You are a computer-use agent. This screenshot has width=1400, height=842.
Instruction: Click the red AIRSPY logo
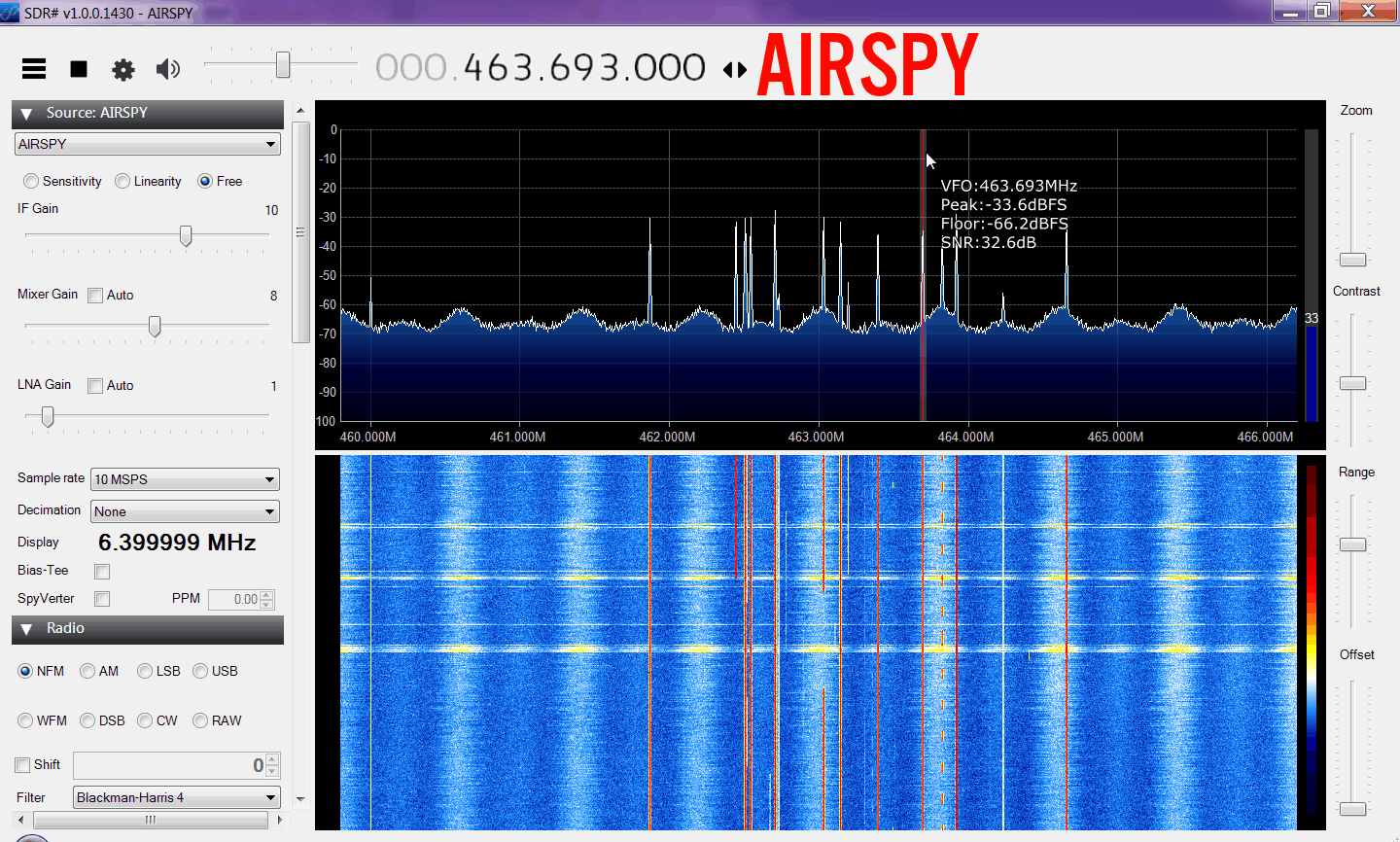[x=867, y=65]
